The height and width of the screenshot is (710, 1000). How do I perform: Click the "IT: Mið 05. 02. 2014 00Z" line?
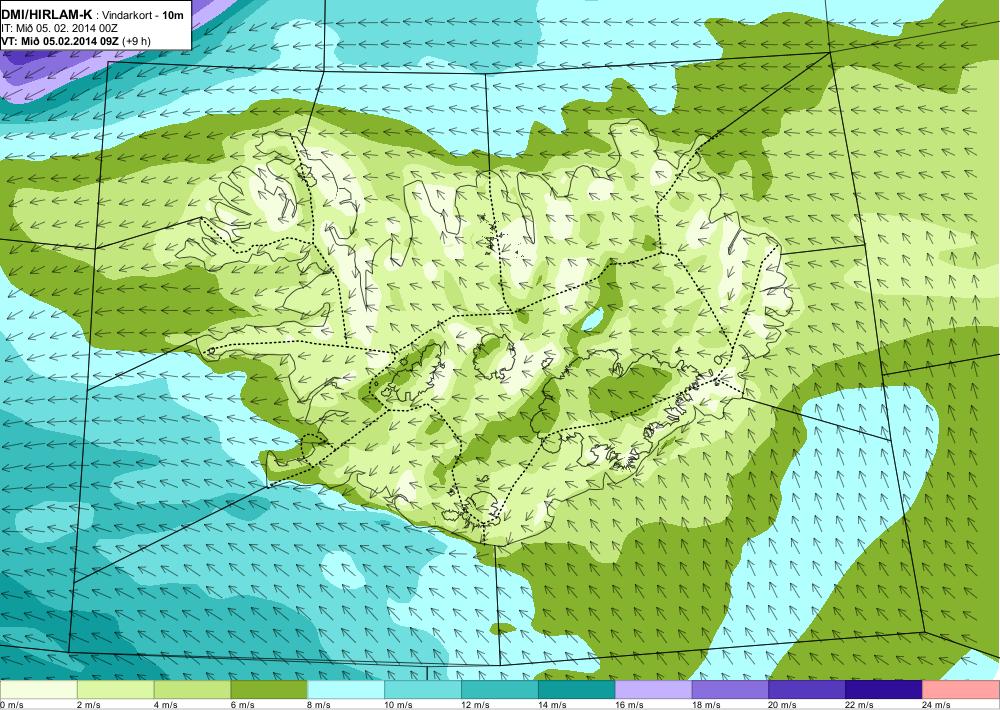[59, 28]
